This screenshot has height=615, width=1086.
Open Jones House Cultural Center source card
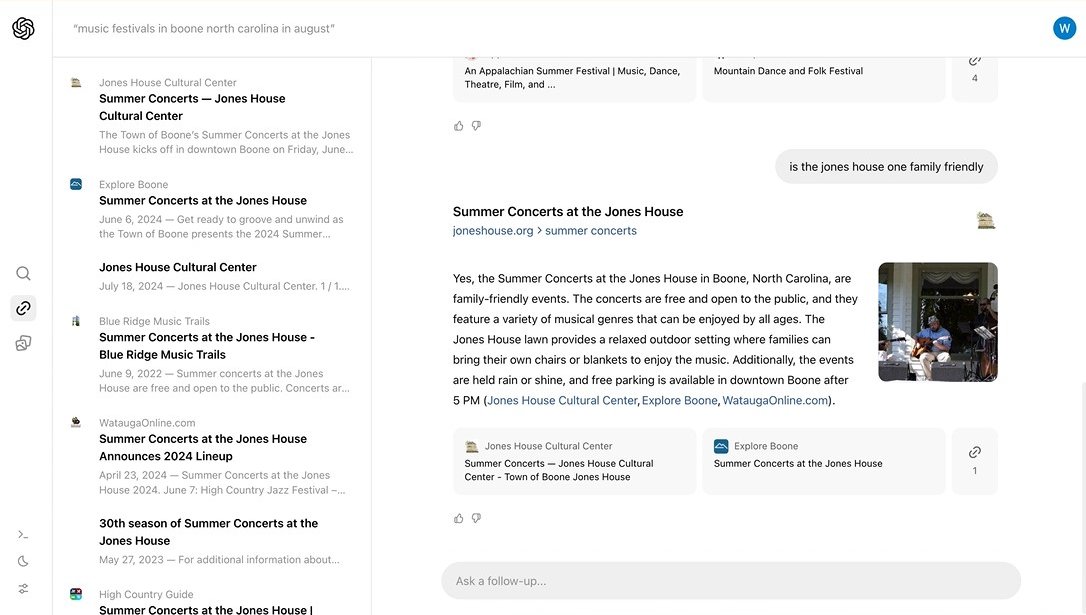(x=574, y=461)
